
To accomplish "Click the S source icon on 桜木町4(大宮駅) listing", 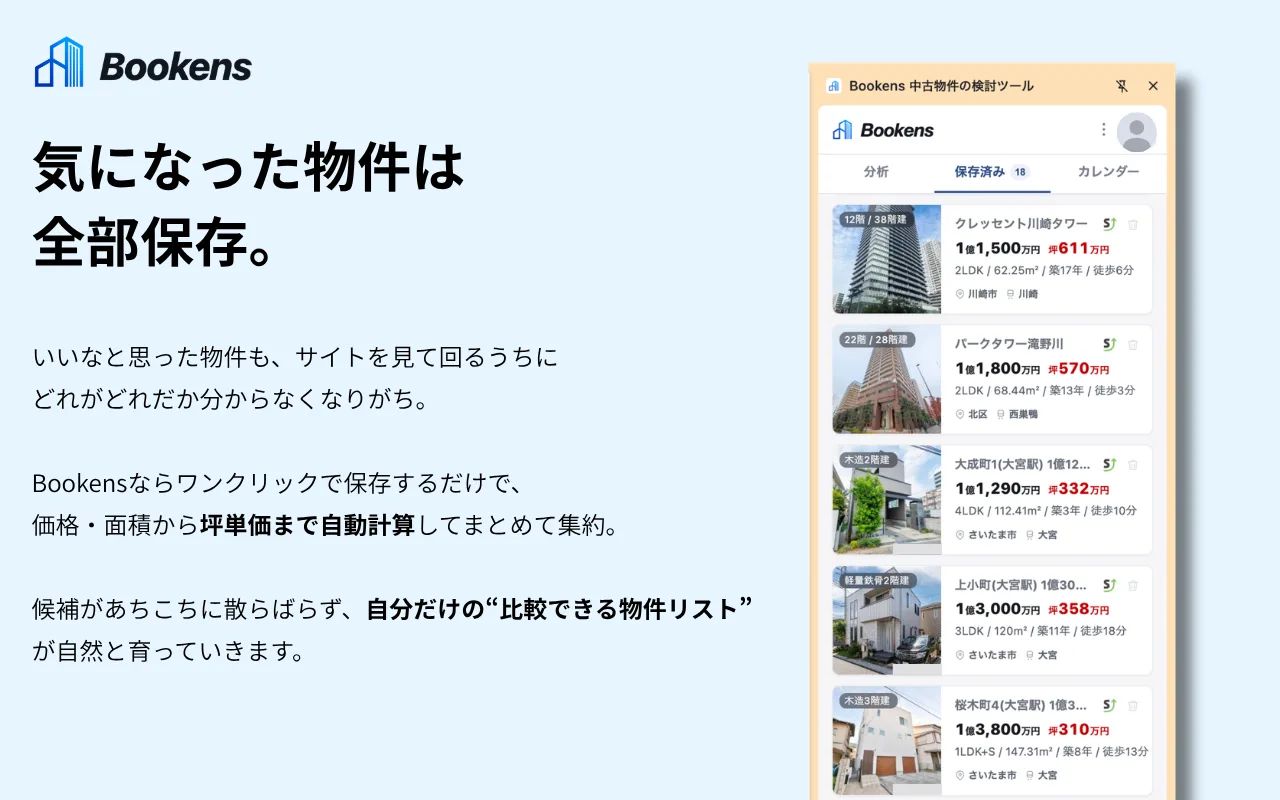I will [x=1109, y=705].
